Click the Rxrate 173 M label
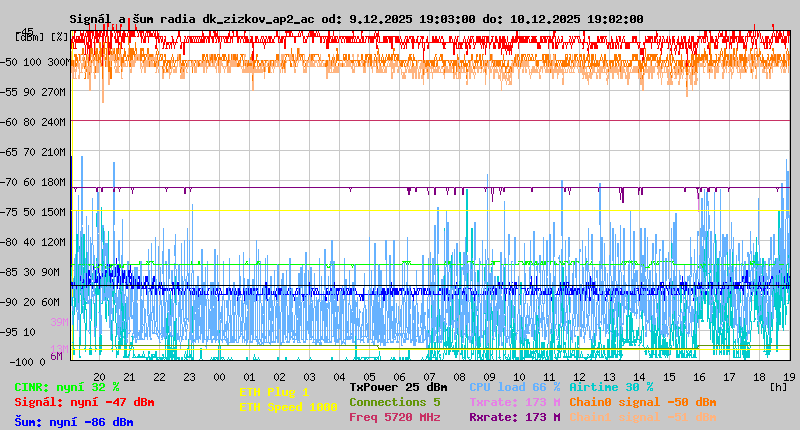This screenshot has width=800, height=430. tap(514, 417)
